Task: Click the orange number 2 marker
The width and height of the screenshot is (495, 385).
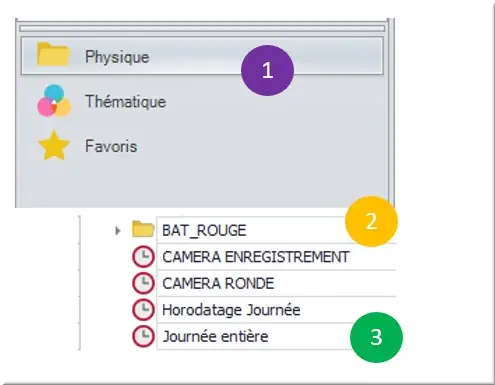Action: 371,221
